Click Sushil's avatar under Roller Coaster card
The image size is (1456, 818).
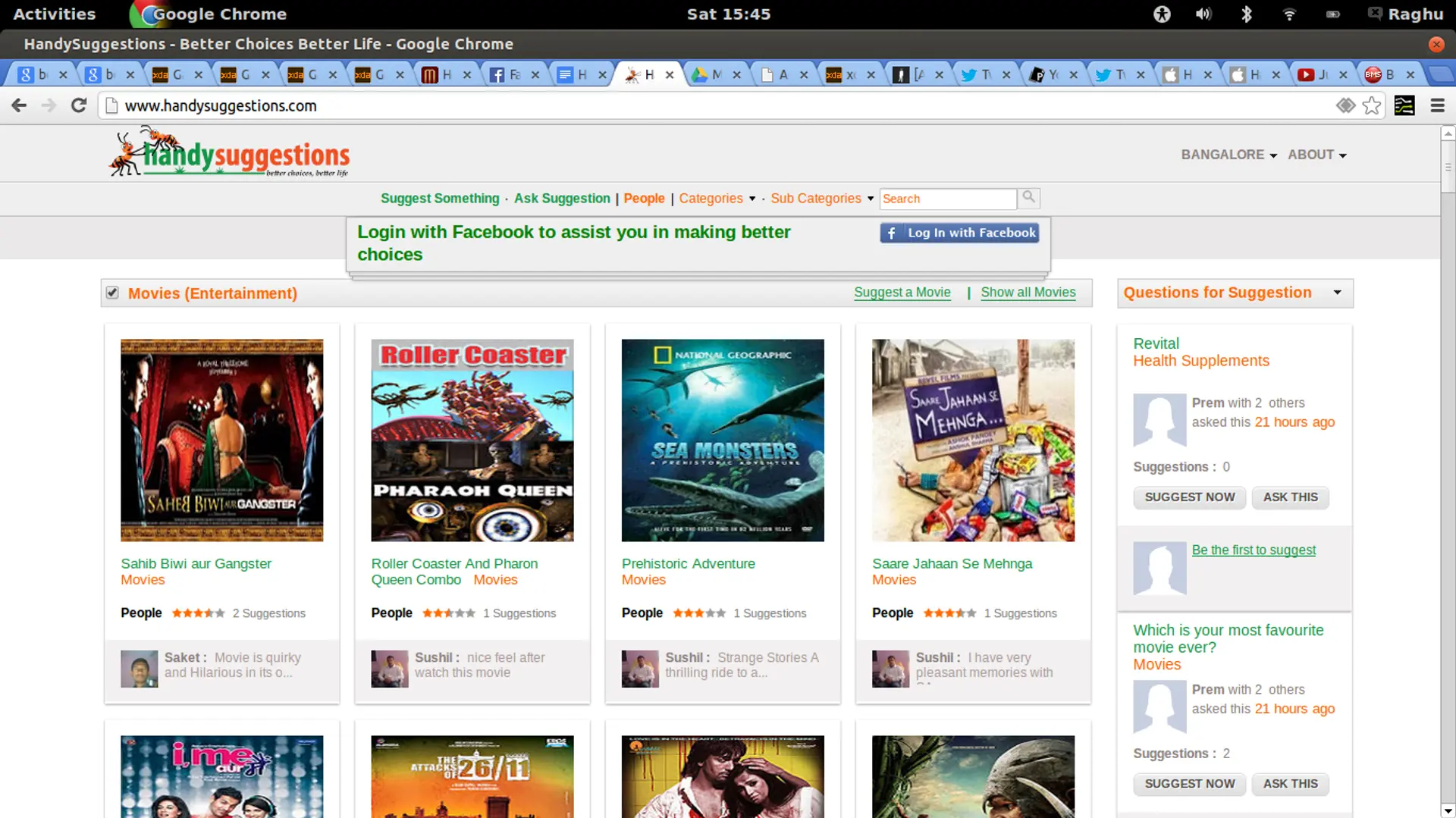pos(390,669)
